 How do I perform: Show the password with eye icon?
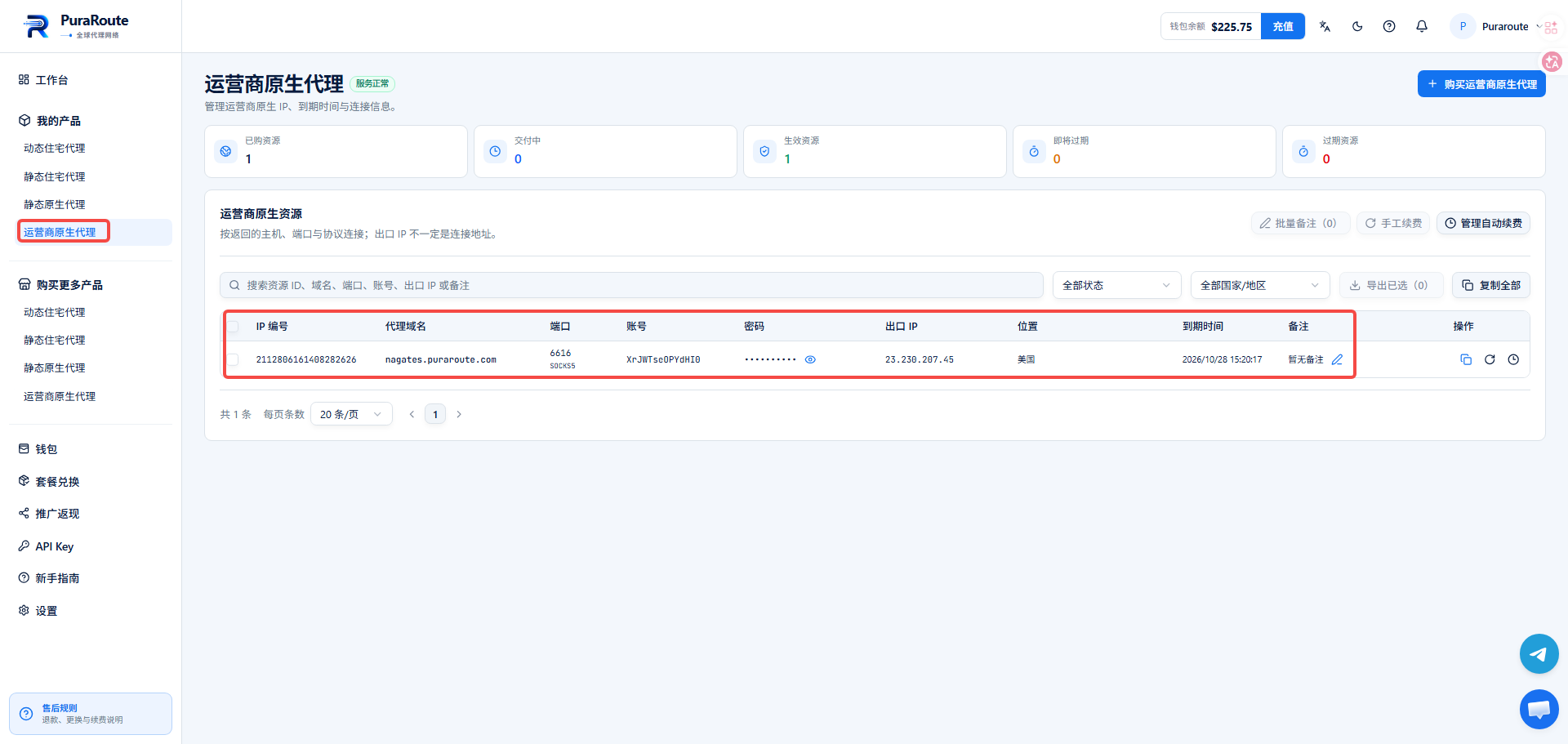(810, 359)
